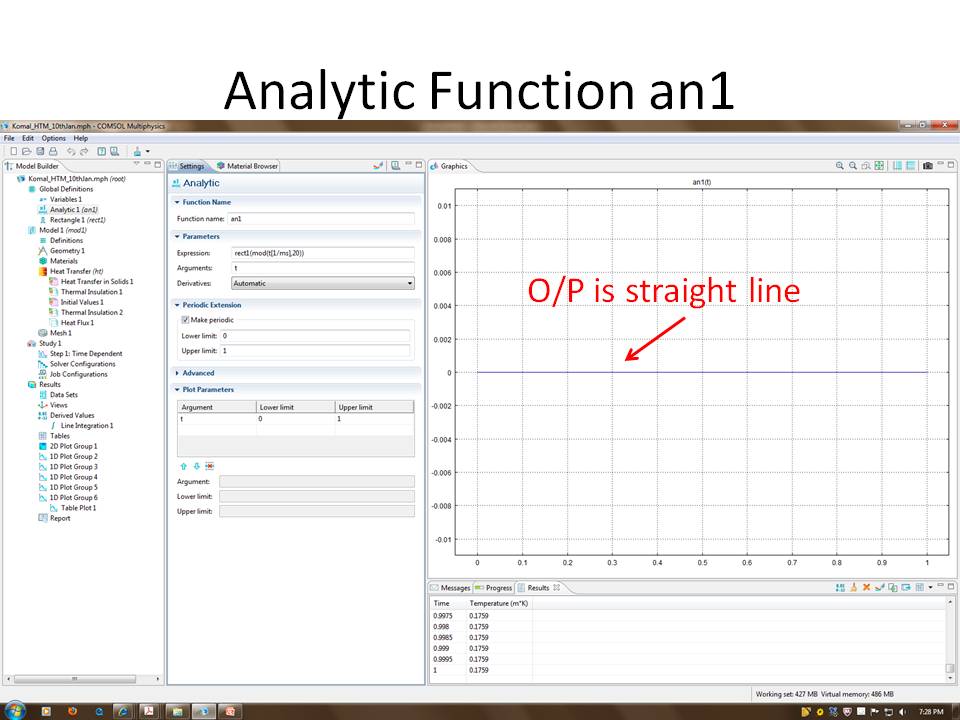Click the Zoom Extents icon in Graphics
Image resolution: width=960 pixels, height=720 pixels.
pyautogui.click(x=879, y=166)
